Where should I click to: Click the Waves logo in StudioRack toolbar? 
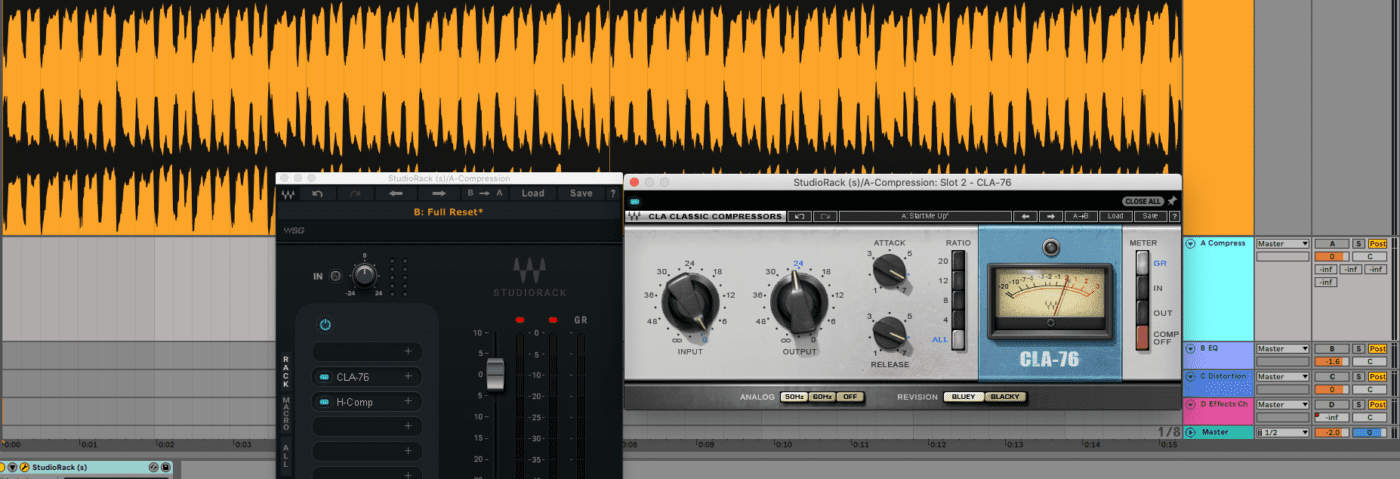[x=288, y=193]
